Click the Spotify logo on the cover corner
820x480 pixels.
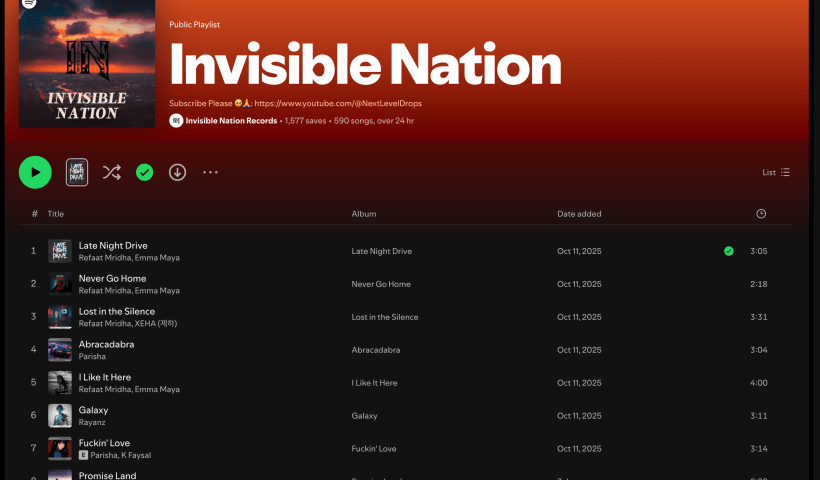[30, 4]
